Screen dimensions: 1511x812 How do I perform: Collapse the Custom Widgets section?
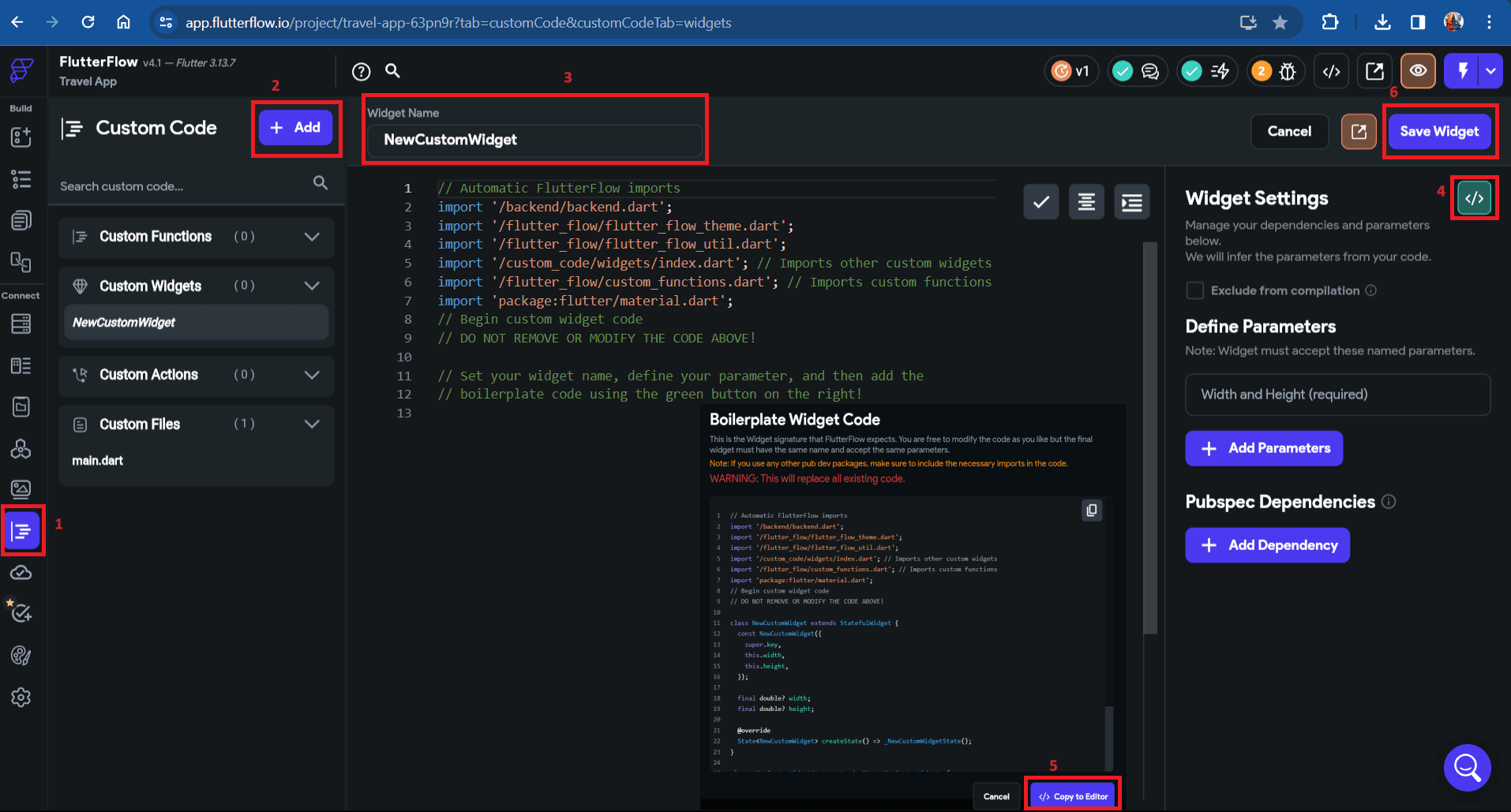(x=312, y=286)
